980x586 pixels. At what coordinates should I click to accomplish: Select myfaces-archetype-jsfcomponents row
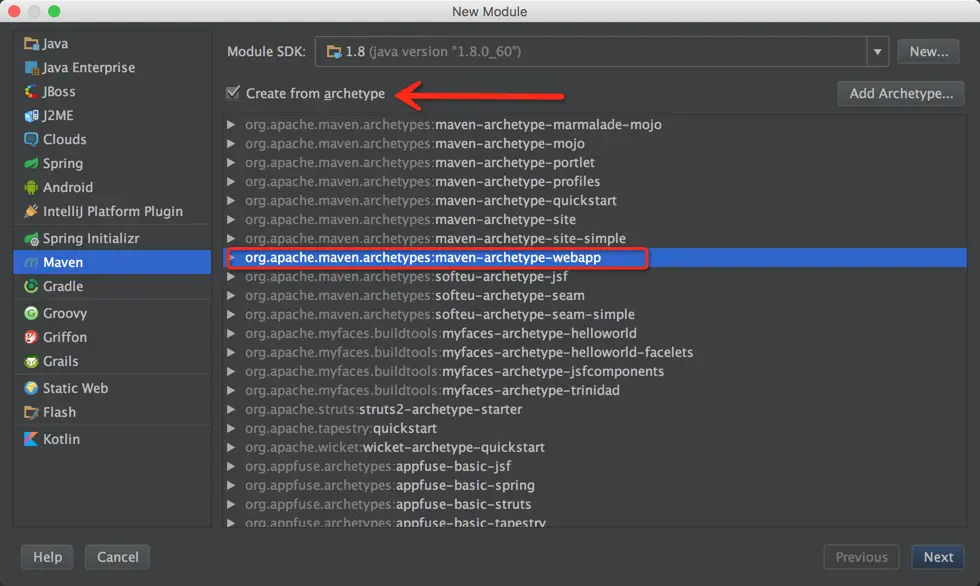click(x=595, y=371)
